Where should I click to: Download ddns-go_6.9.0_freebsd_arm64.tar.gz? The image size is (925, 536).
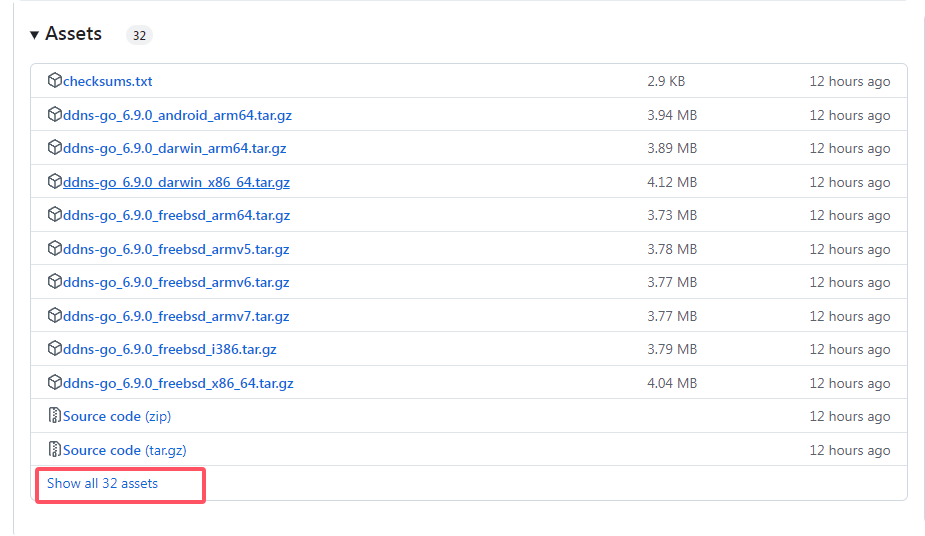[176, 215]
